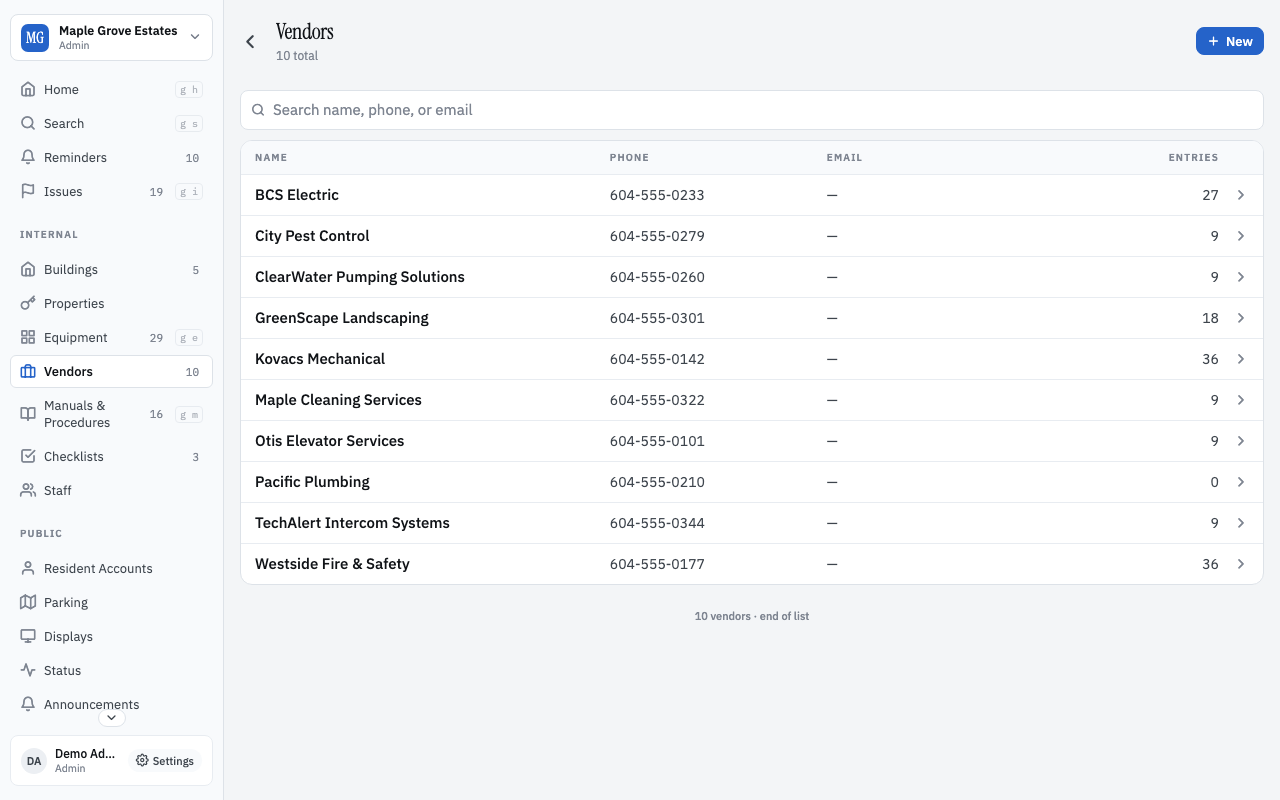1280x800 pixels.
Task: Click the Vendors briefcase icon
Action: click(28, 371)
